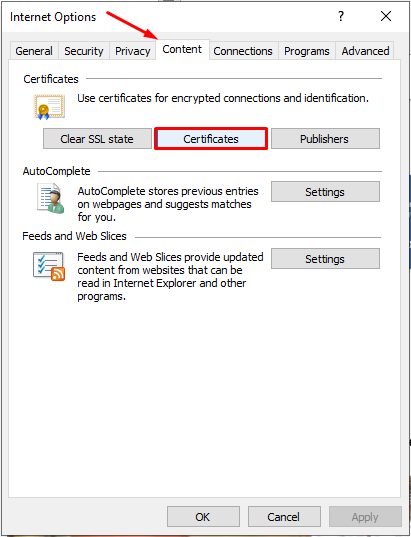Viewport: 411px width, 537px height.
Task: Click the AutoComplete person document icon
Action: [51, 198]
